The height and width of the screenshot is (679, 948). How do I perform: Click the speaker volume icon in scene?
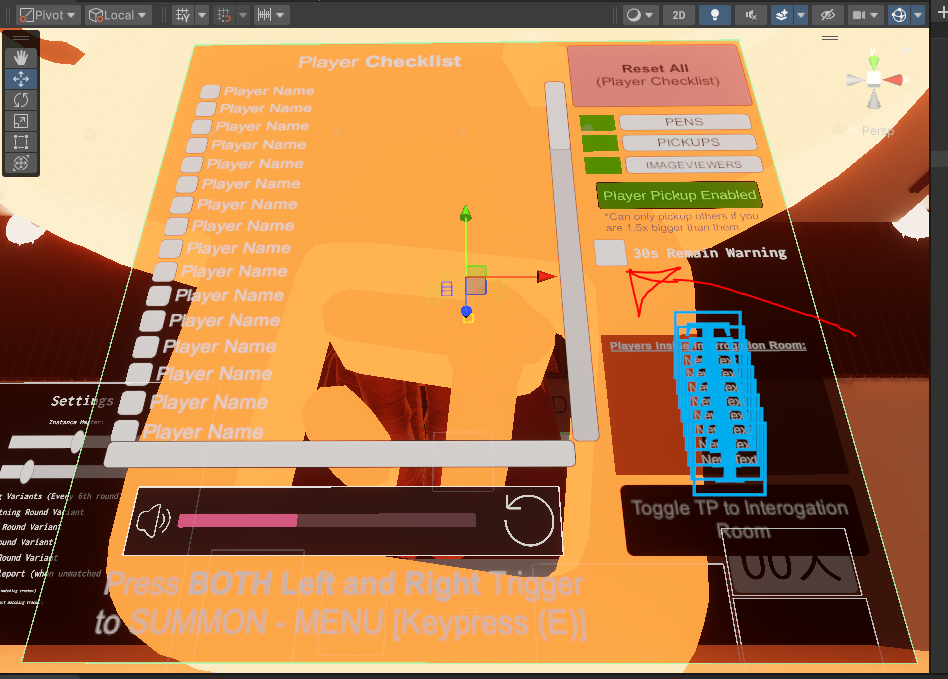click(154, 520)
